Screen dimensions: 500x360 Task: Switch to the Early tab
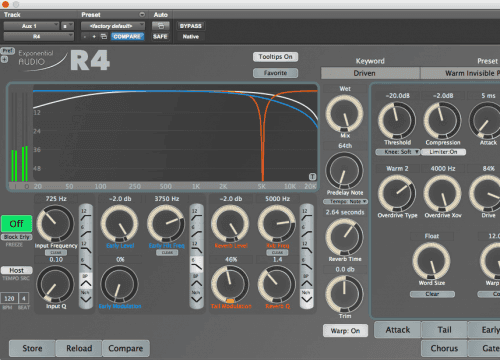tap(484, 330)
